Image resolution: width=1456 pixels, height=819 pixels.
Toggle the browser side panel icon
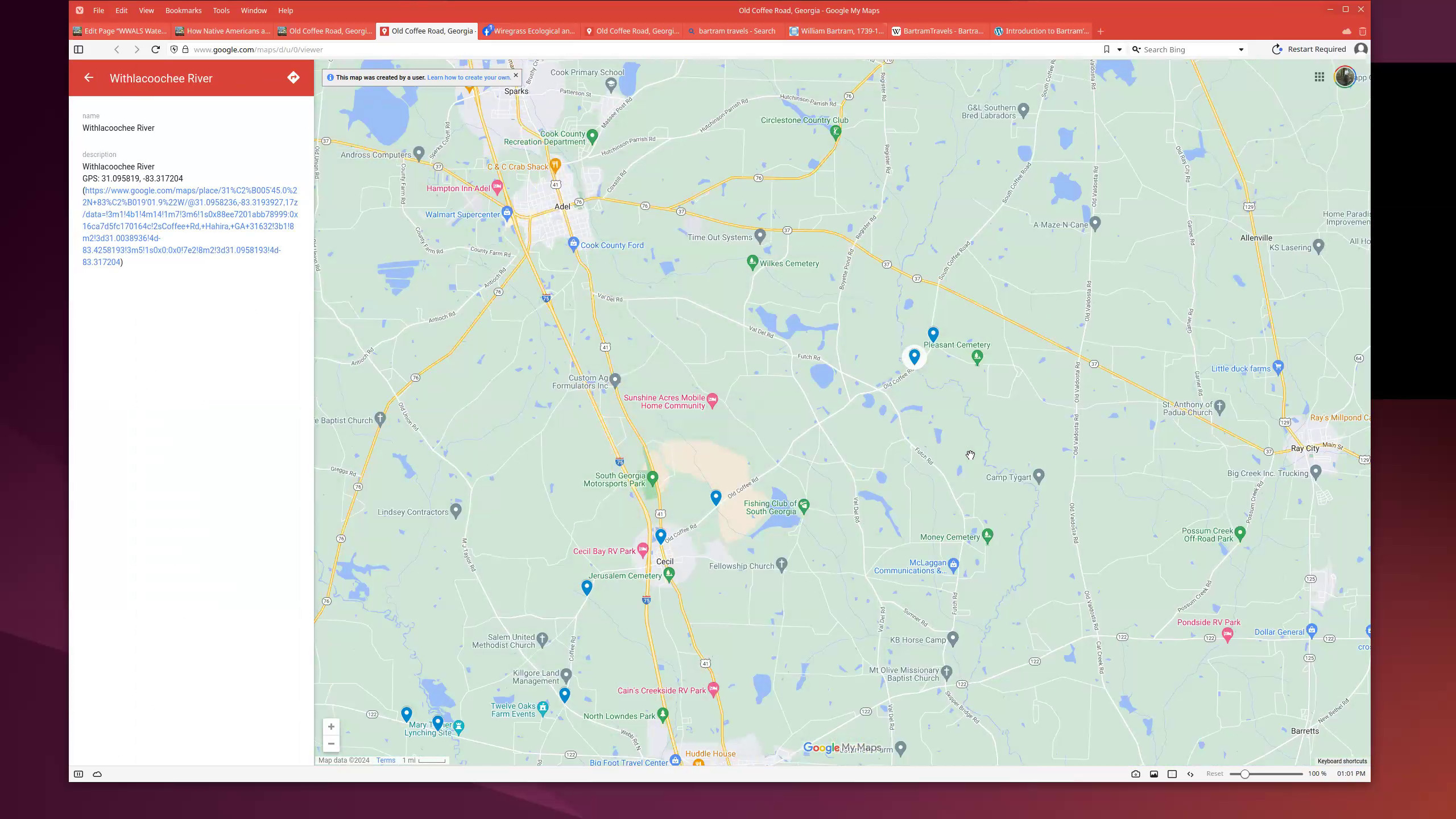click(x=78, y=49)
